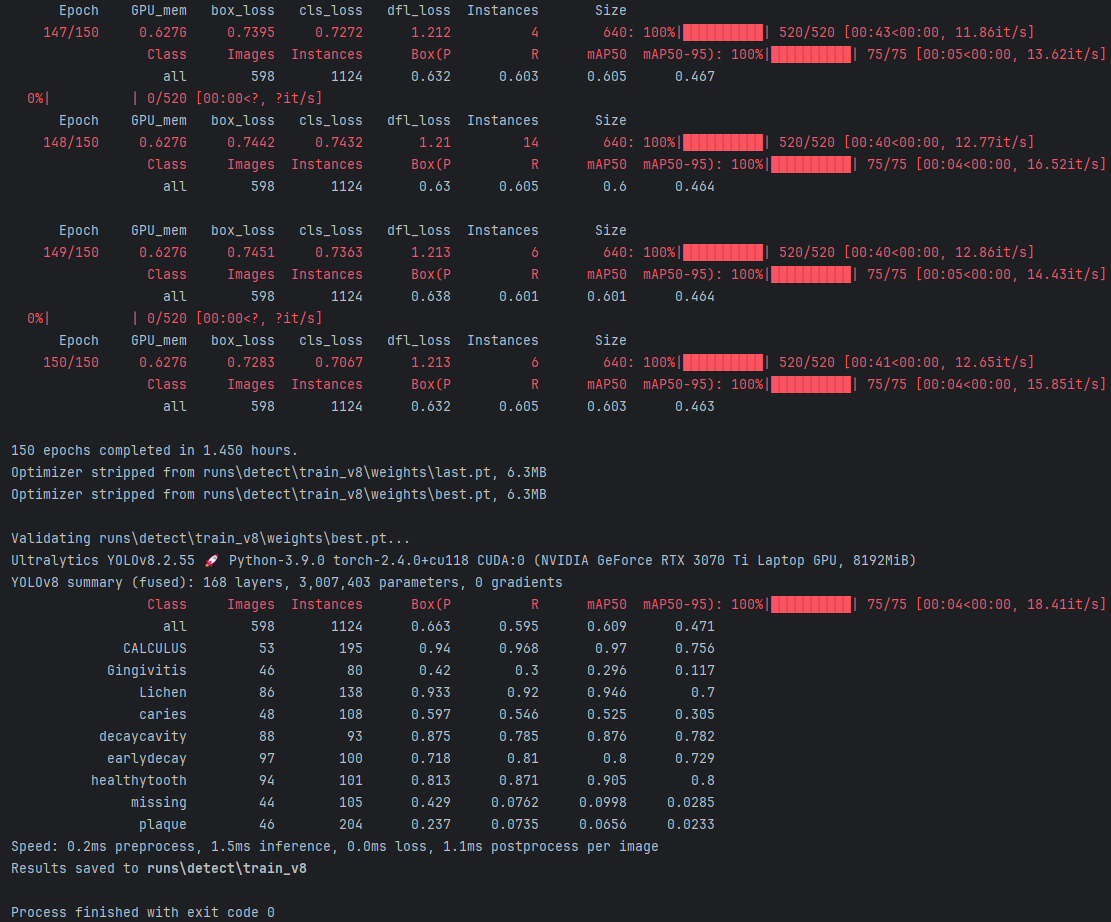
Task: Select the healthytooth class row label
Action: (x=138, y=780)
